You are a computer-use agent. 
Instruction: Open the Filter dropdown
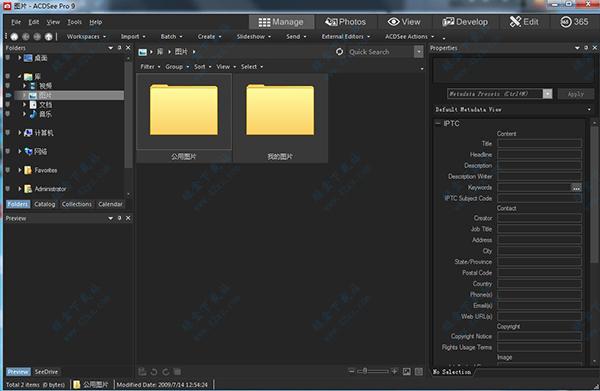pyautogui.click(x=150, y=67)
